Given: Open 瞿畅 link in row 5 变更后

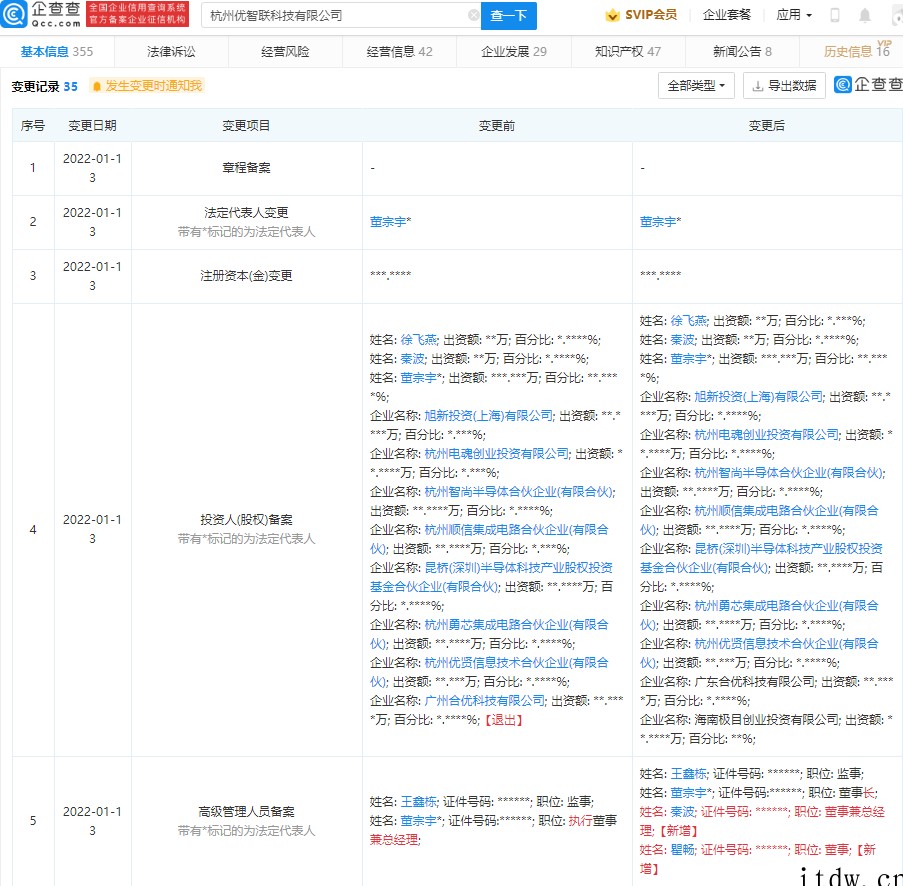Looking at the screenshot, I should pos(682,850).
